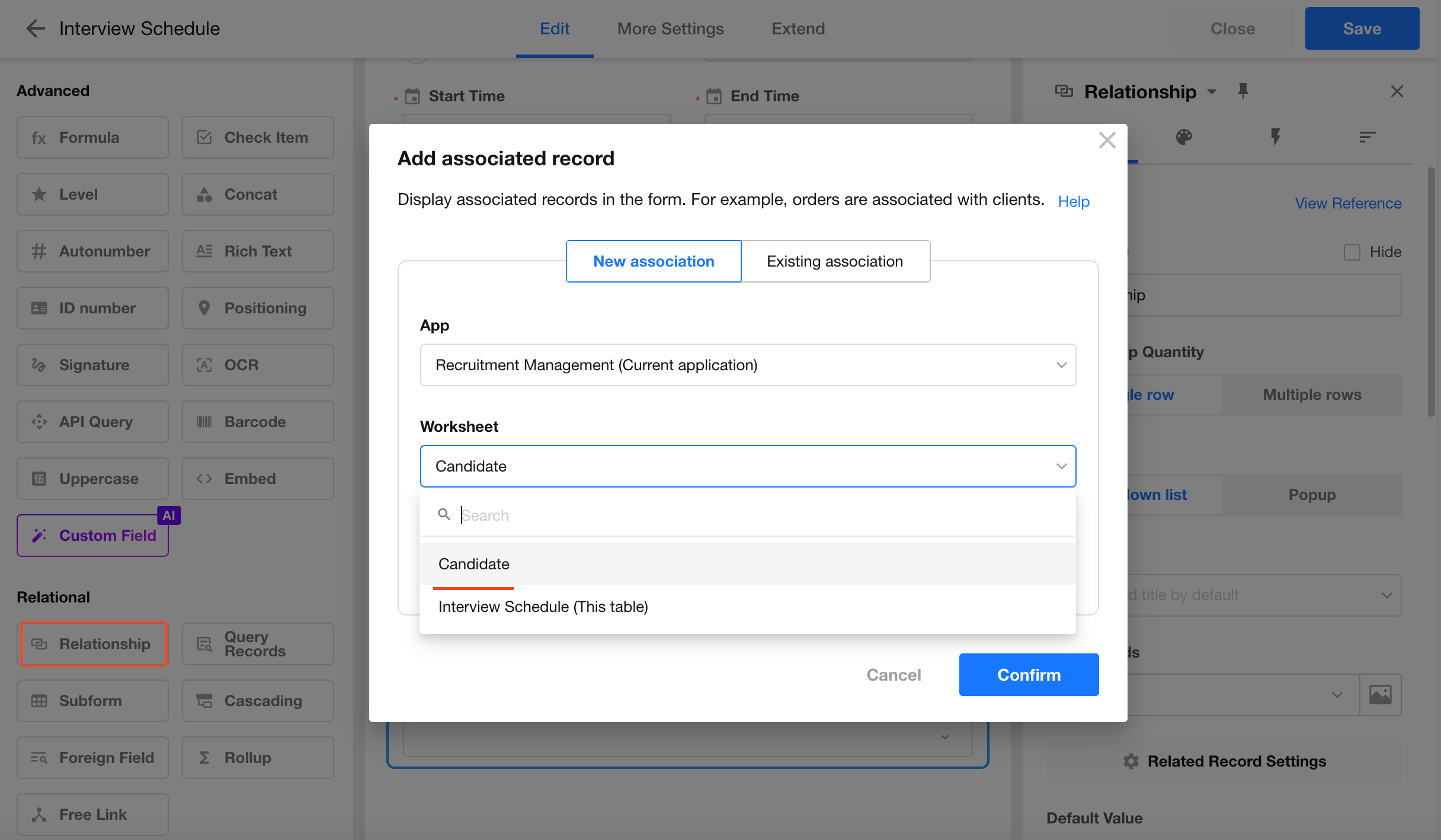
Task: Switch to New association tab
Action: (x=654, y=261)
